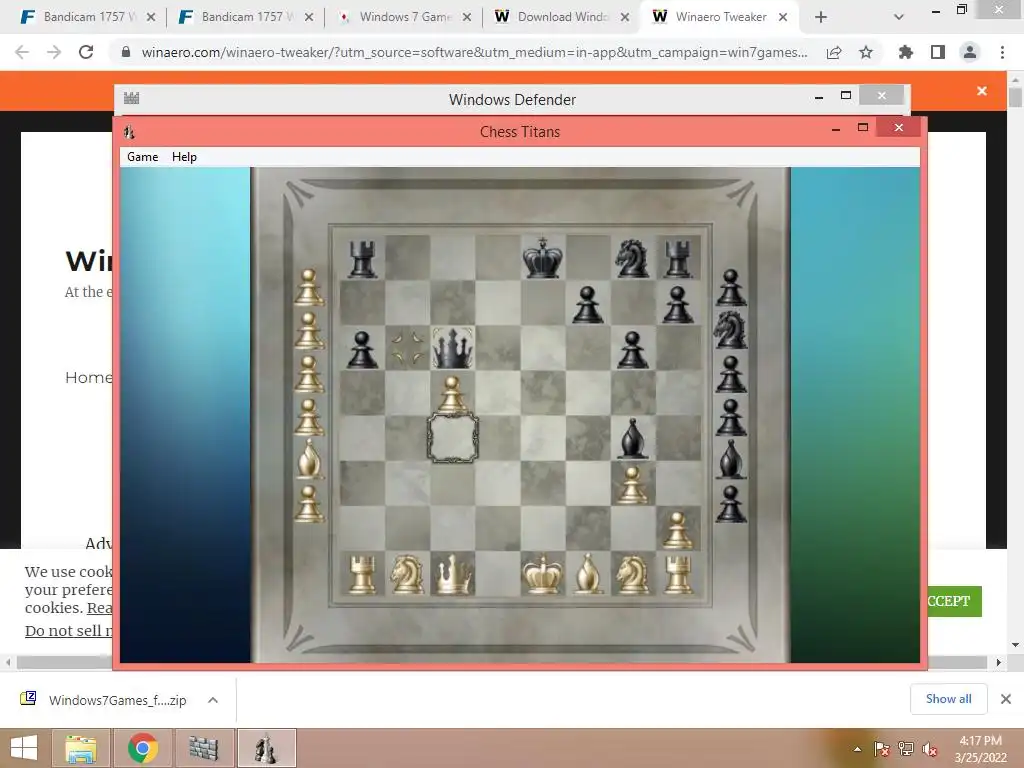Open the Action Center flag icon
The height and width of the screenshot is (768, 1024).
(882, 749)
